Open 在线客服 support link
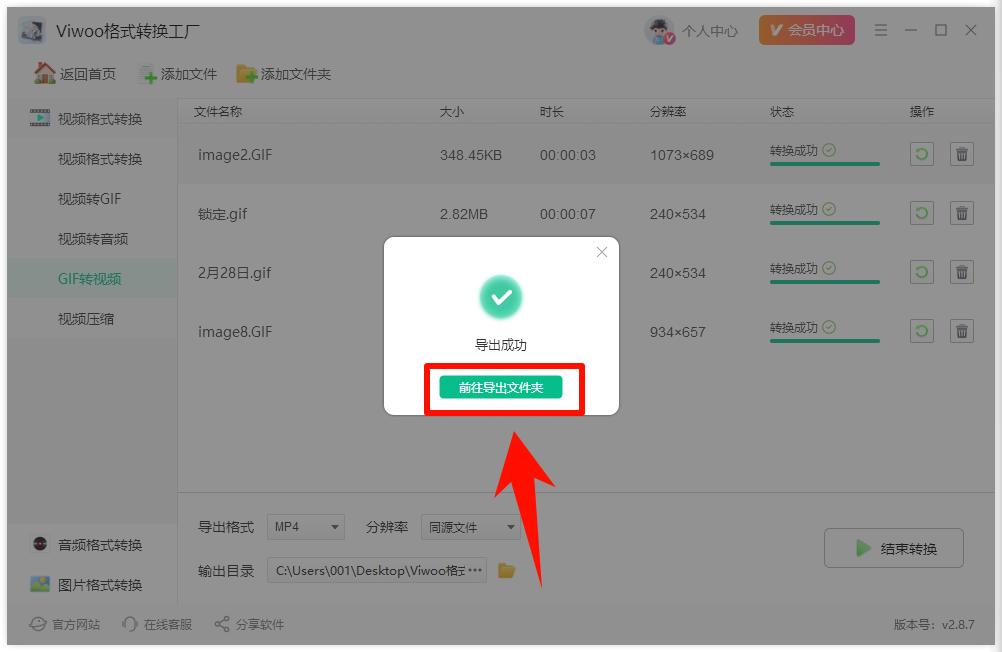1002x652 pixels. tap(157, 625)
